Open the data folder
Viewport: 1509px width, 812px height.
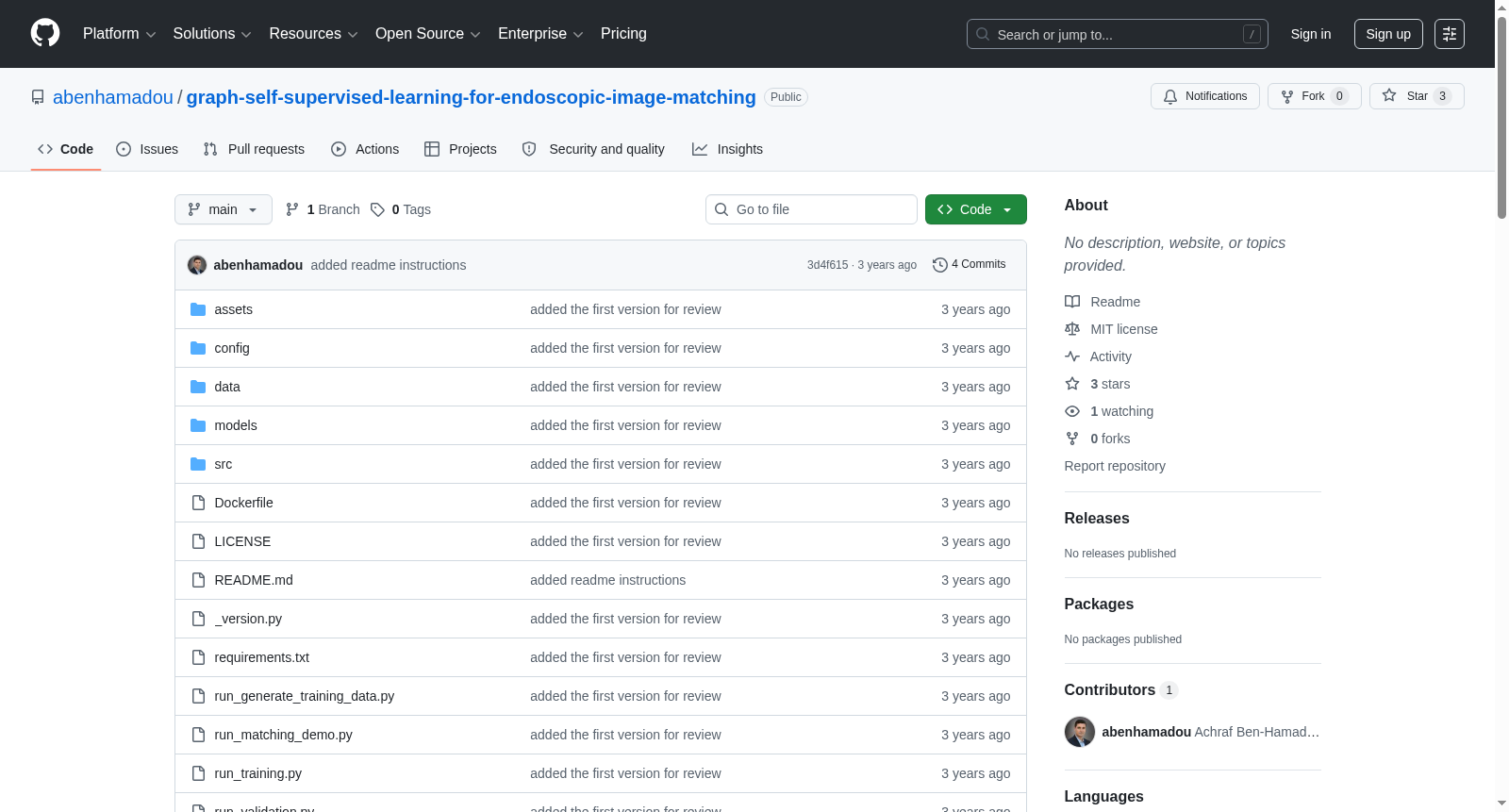[227, 387]
